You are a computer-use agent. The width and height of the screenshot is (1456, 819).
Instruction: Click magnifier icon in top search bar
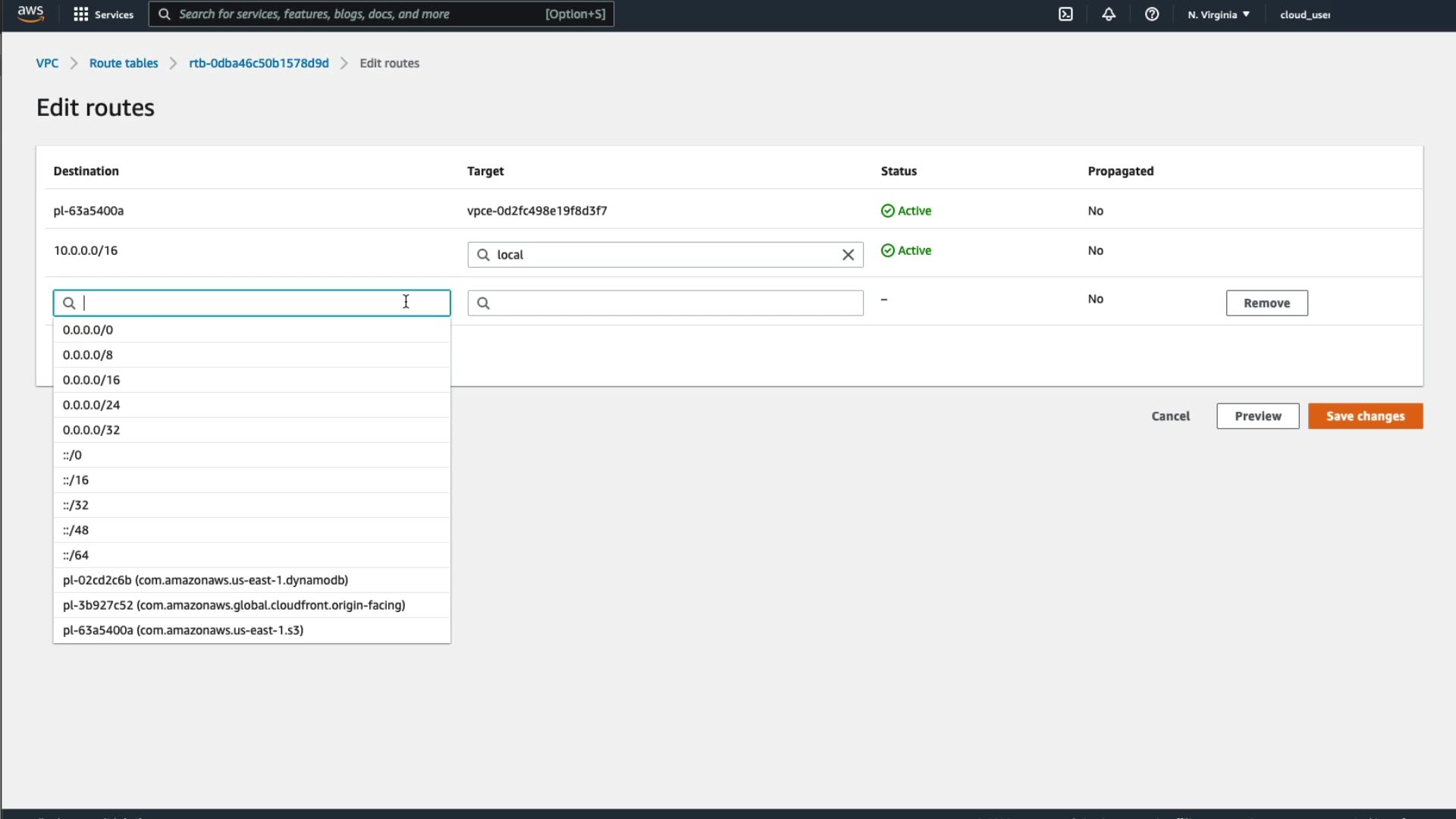[x=164, y=14]
